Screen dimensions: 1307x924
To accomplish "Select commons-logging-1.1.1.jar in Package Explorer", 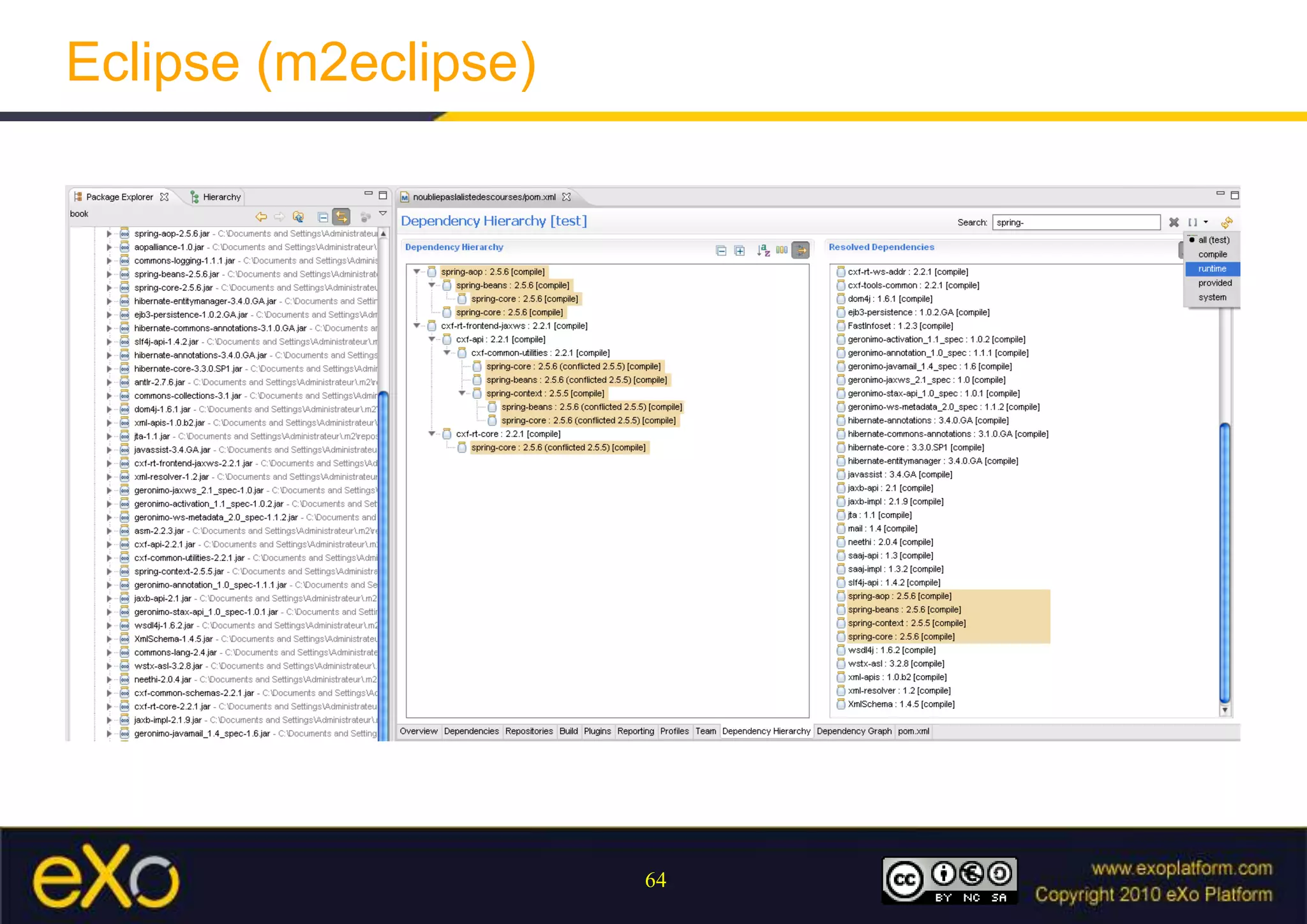I will tap(184, 261).
